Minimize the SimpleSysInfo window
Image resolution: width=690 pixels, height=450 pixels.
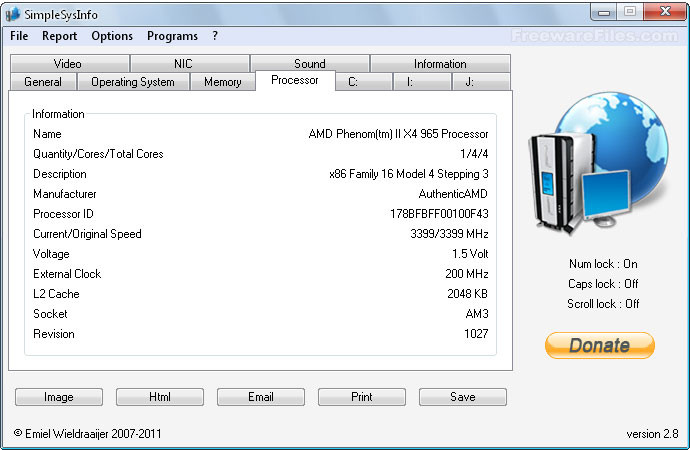604,12
